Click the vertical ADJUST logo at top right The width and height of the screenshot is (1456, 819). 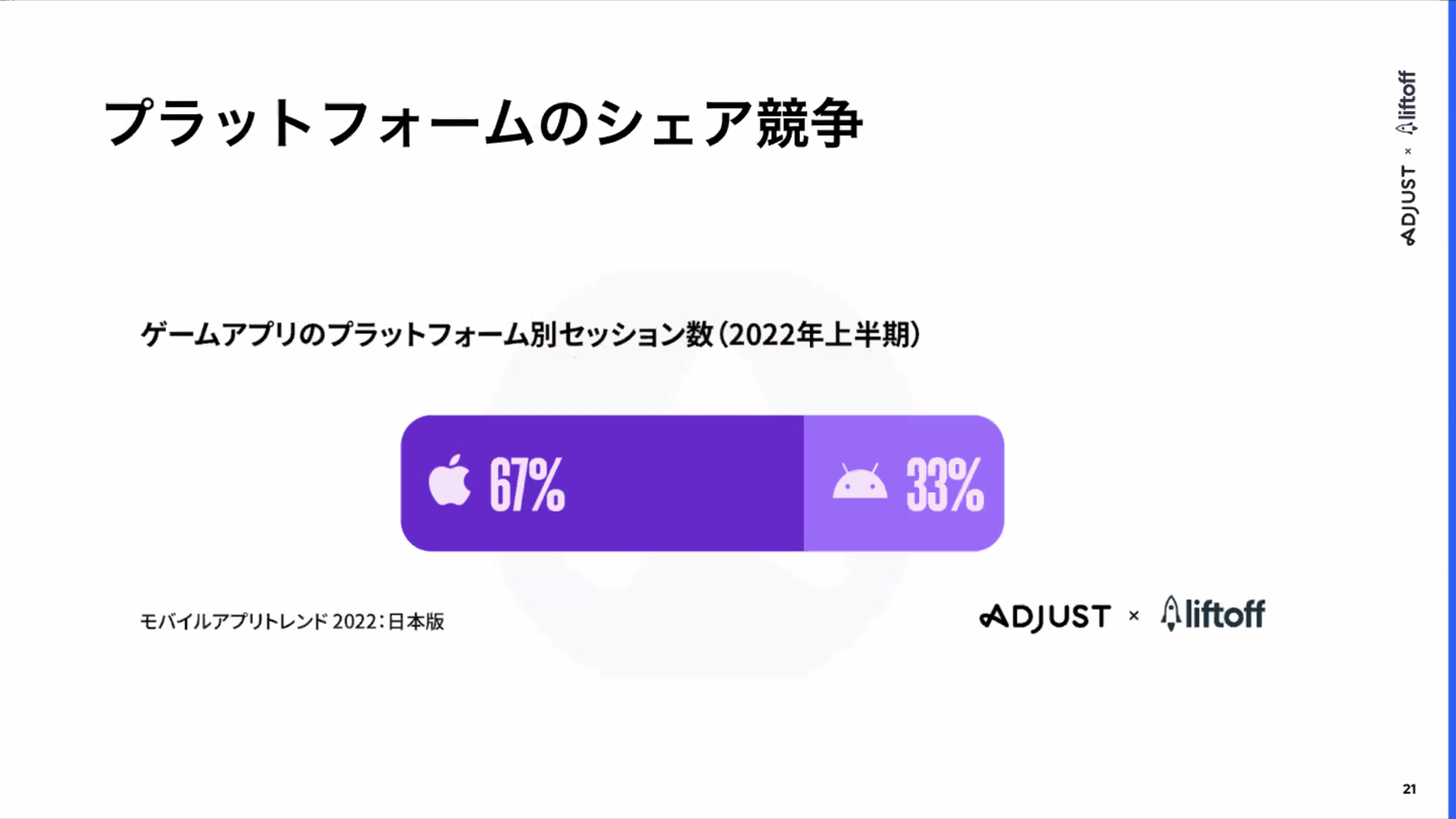click(x=1408, y=205)
